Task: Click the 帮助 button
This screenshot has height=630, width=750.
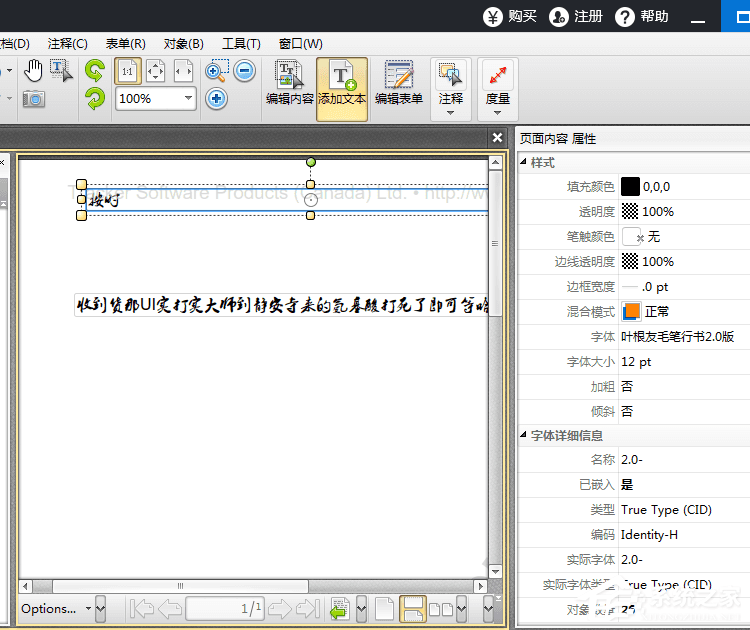Action: 642,16
